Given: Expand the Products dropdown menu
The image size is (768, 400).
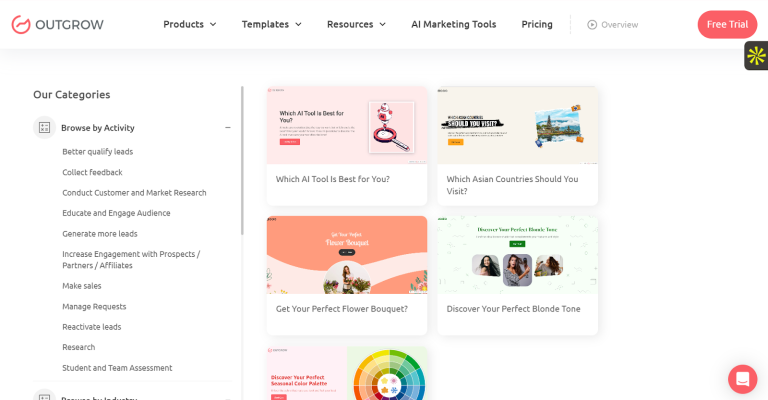Looking at the screenshot, I should point(189,25).
